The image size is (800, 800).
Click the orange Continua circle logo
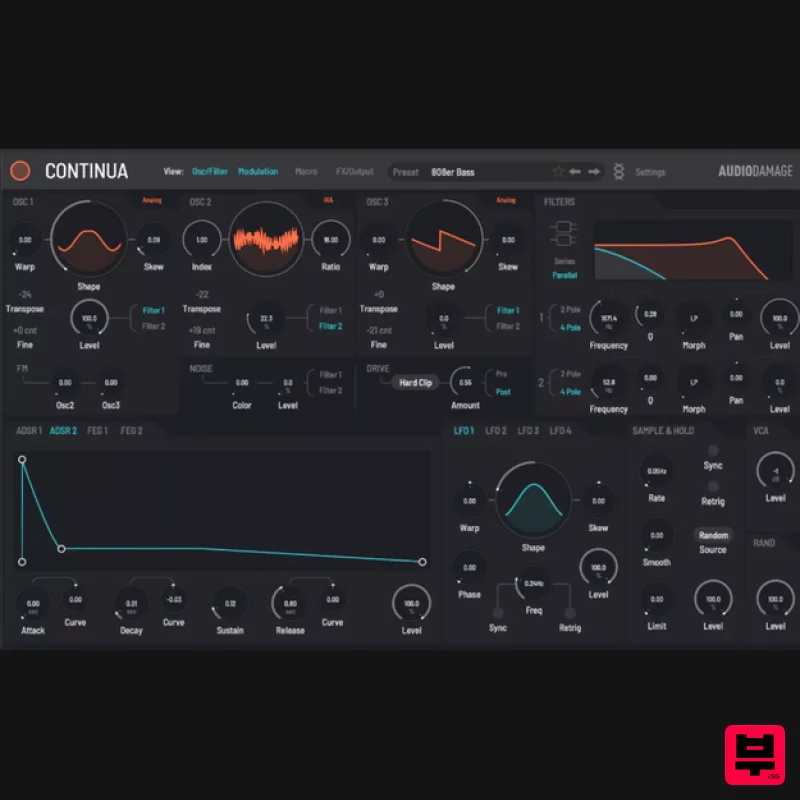pos(20,171)
